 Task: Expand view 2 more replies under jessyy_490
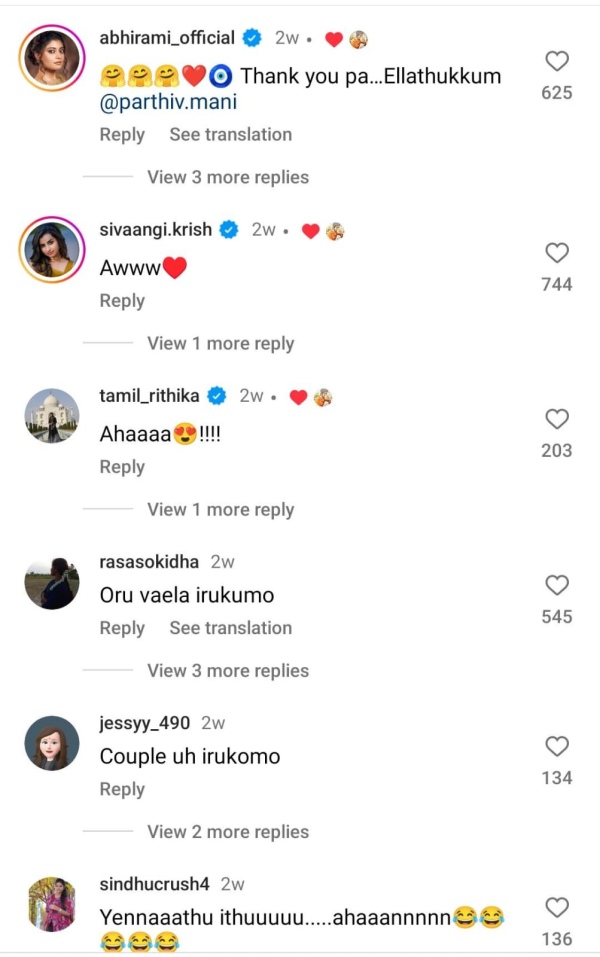[228, 831]
